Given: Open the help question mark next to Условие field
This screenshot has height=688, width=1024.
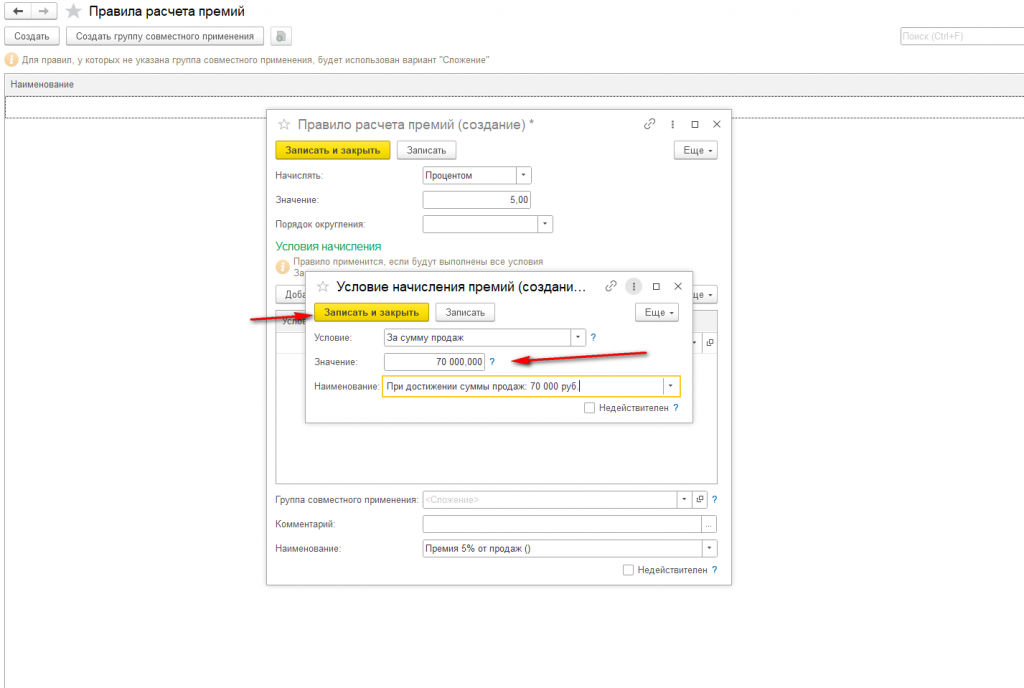Looking at the screenshot, I should 593,337.
